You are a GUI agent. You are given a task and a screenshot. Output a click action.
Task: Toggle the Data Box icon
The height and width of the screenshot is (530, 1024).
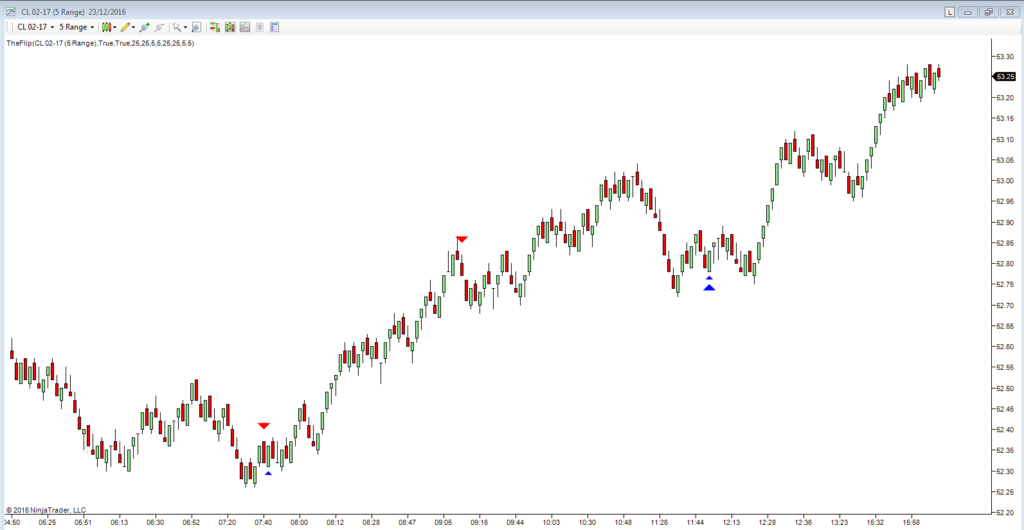tap(196, 27)
